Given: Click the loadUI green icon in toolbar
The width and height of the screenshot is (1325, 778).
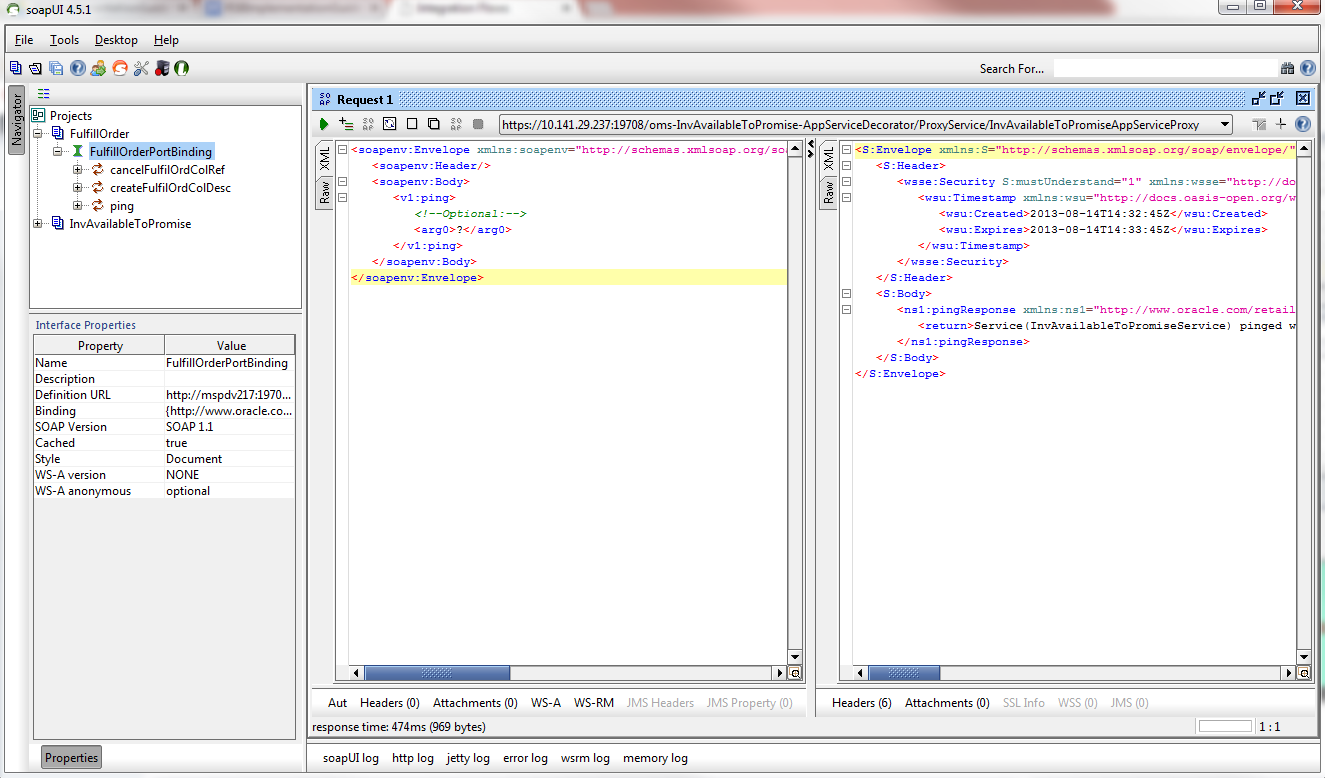Looking at the screenshot, I should [182, 68].
